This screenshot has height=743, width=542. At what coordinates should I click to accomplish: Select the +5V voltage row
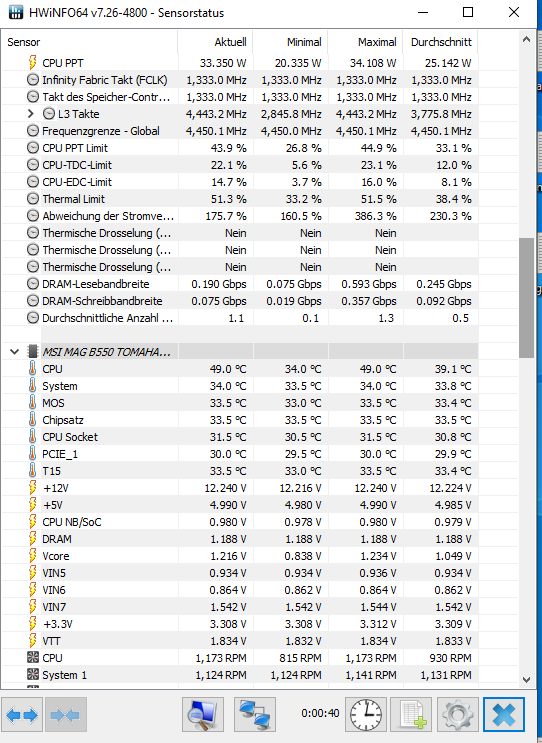(x=240, y=505)
